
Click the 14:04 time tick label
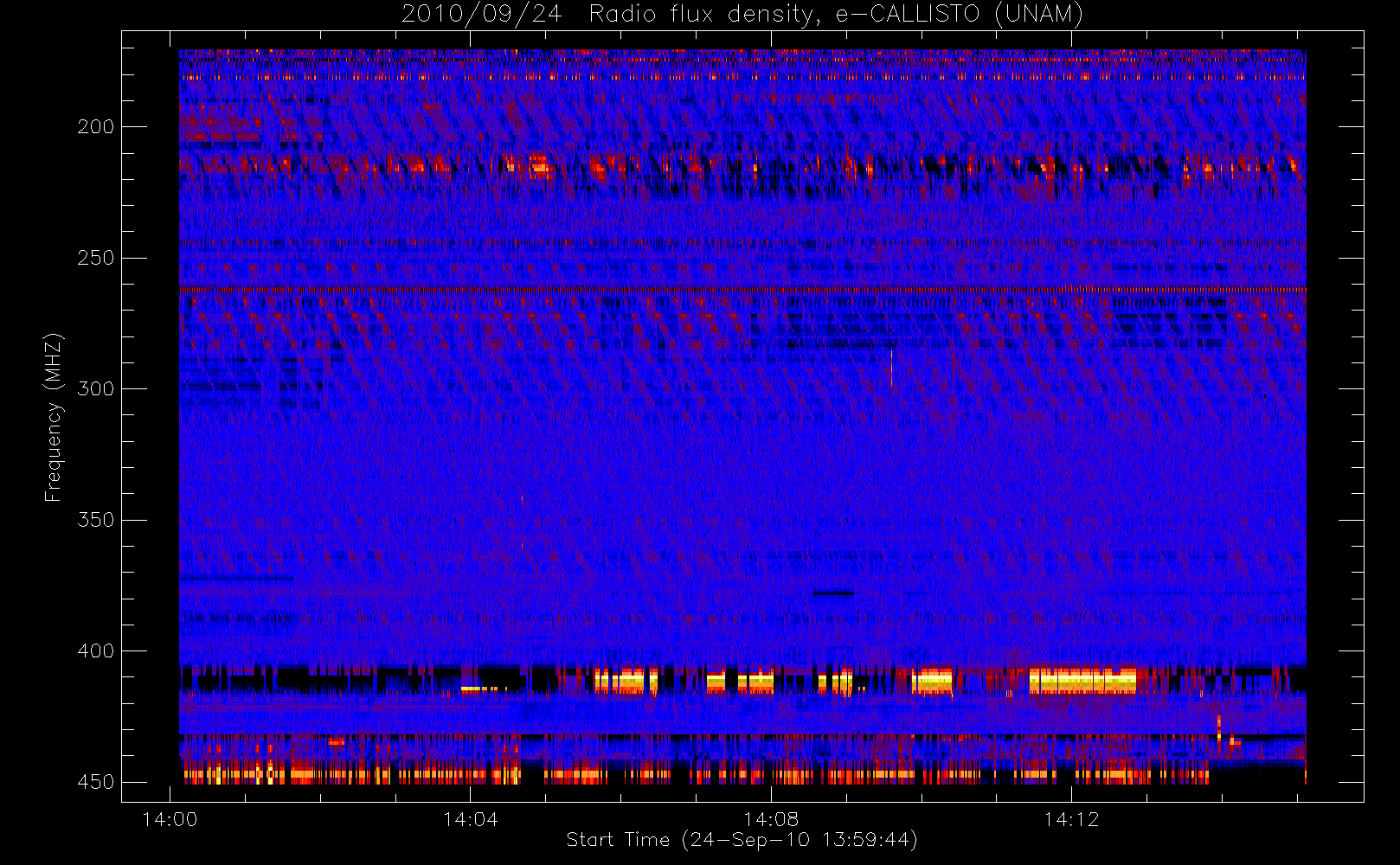tap(471, 819)
